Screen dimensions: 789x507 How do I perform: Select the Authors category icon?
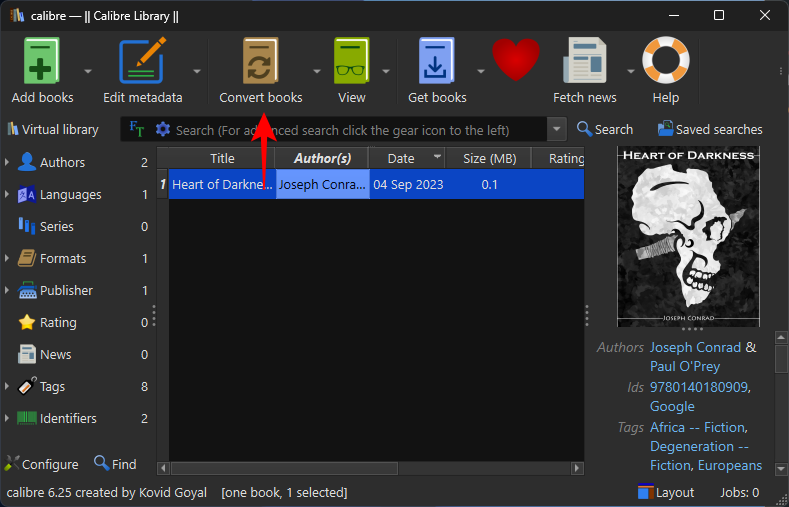27,162
